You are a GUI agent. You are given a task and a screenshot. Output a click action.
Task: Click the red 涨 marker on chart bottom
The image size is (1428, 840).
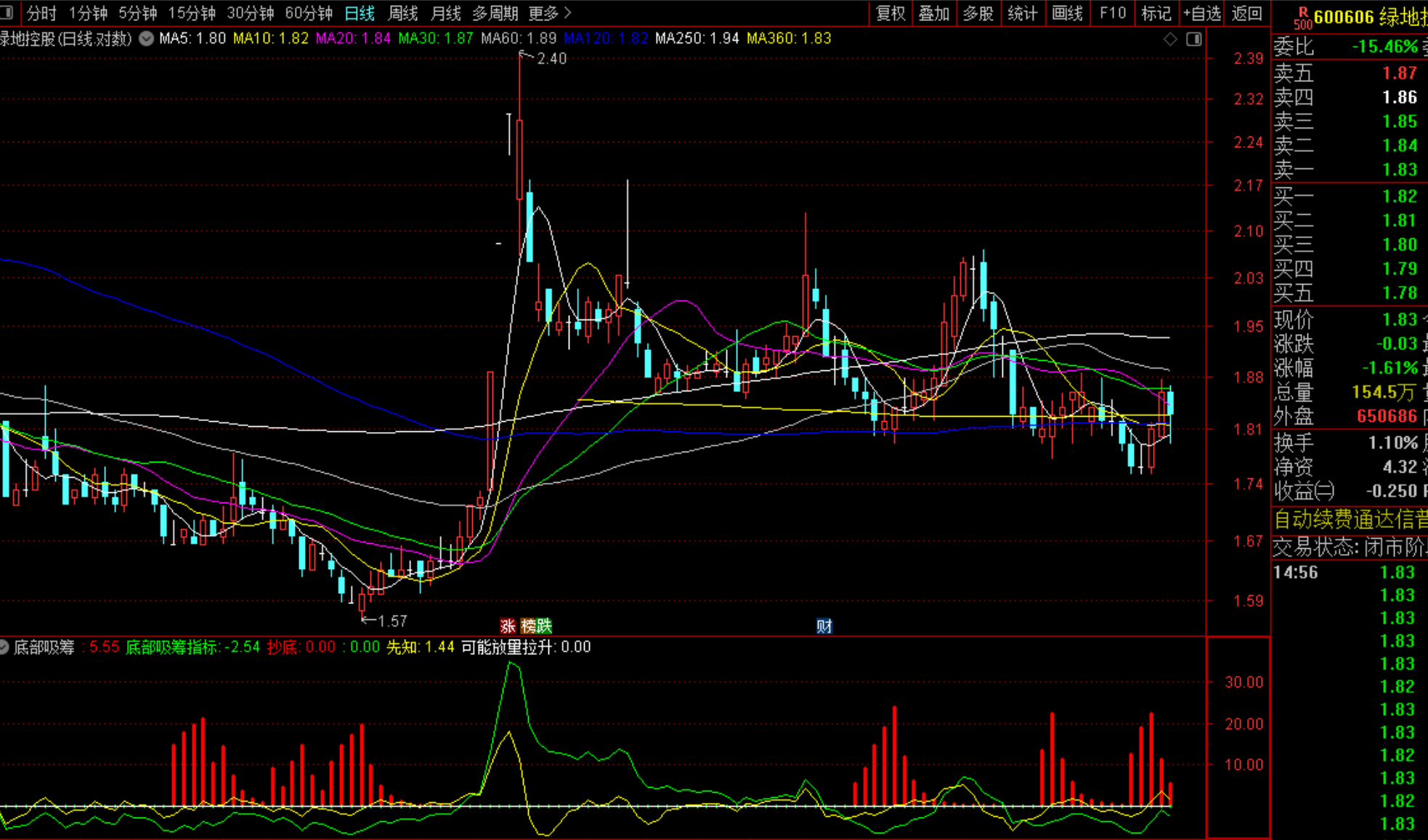[x=508, y=626]
